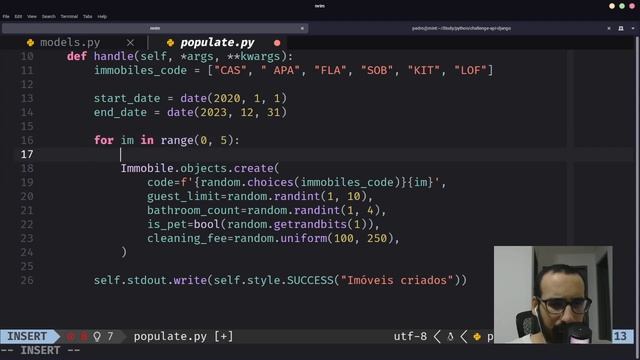Click 'create' method on line 18

tap(254, 168)
